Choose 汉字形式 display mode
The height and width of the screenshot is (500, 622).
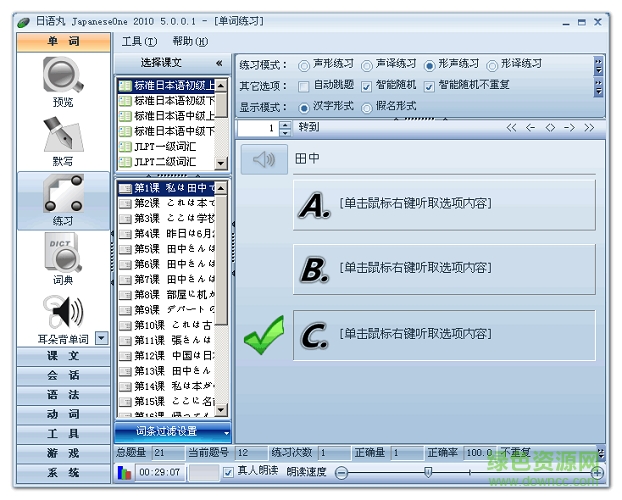click(x=304, y=108)
